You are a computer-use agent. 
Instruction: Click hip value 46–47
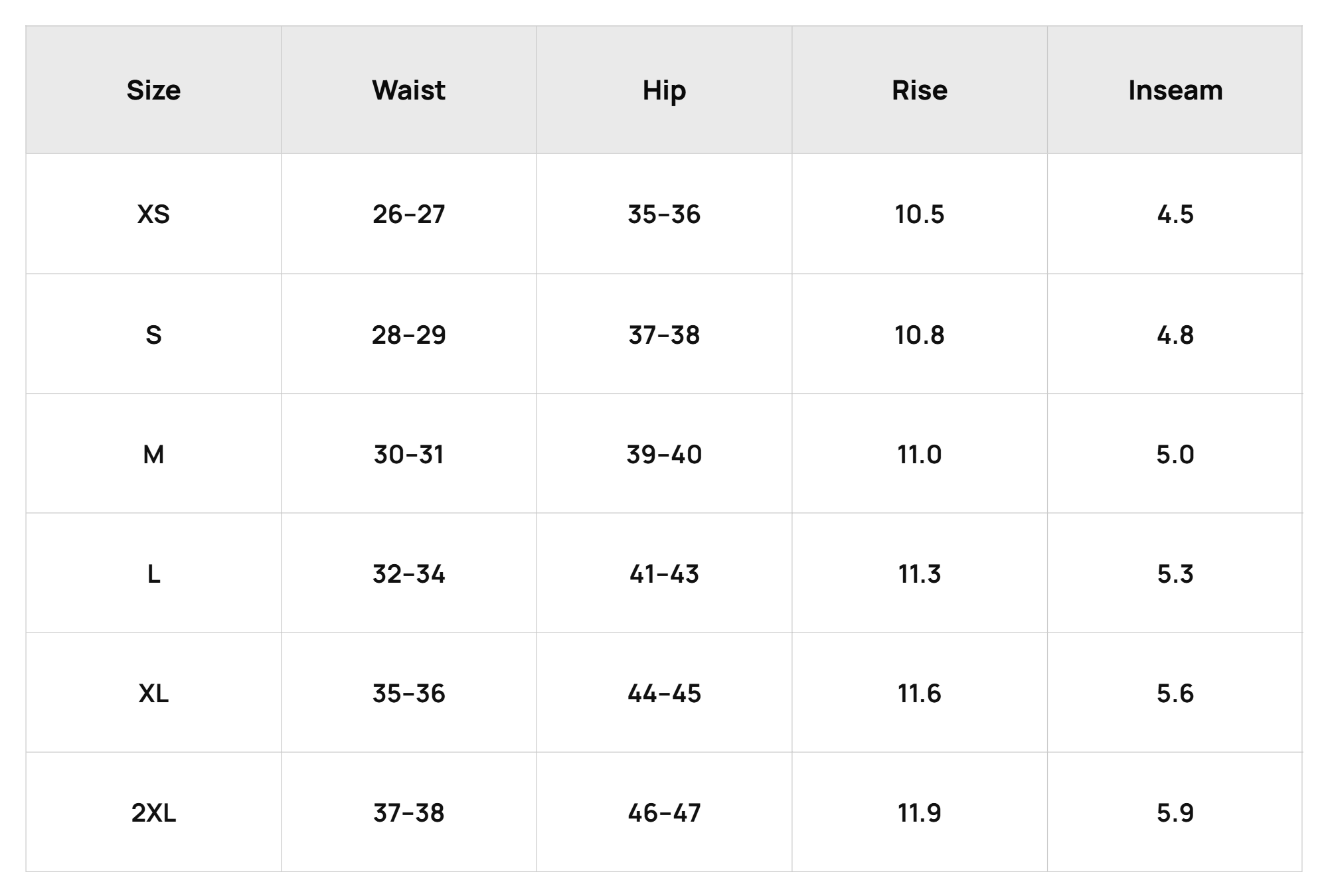[x=664, y=812]
